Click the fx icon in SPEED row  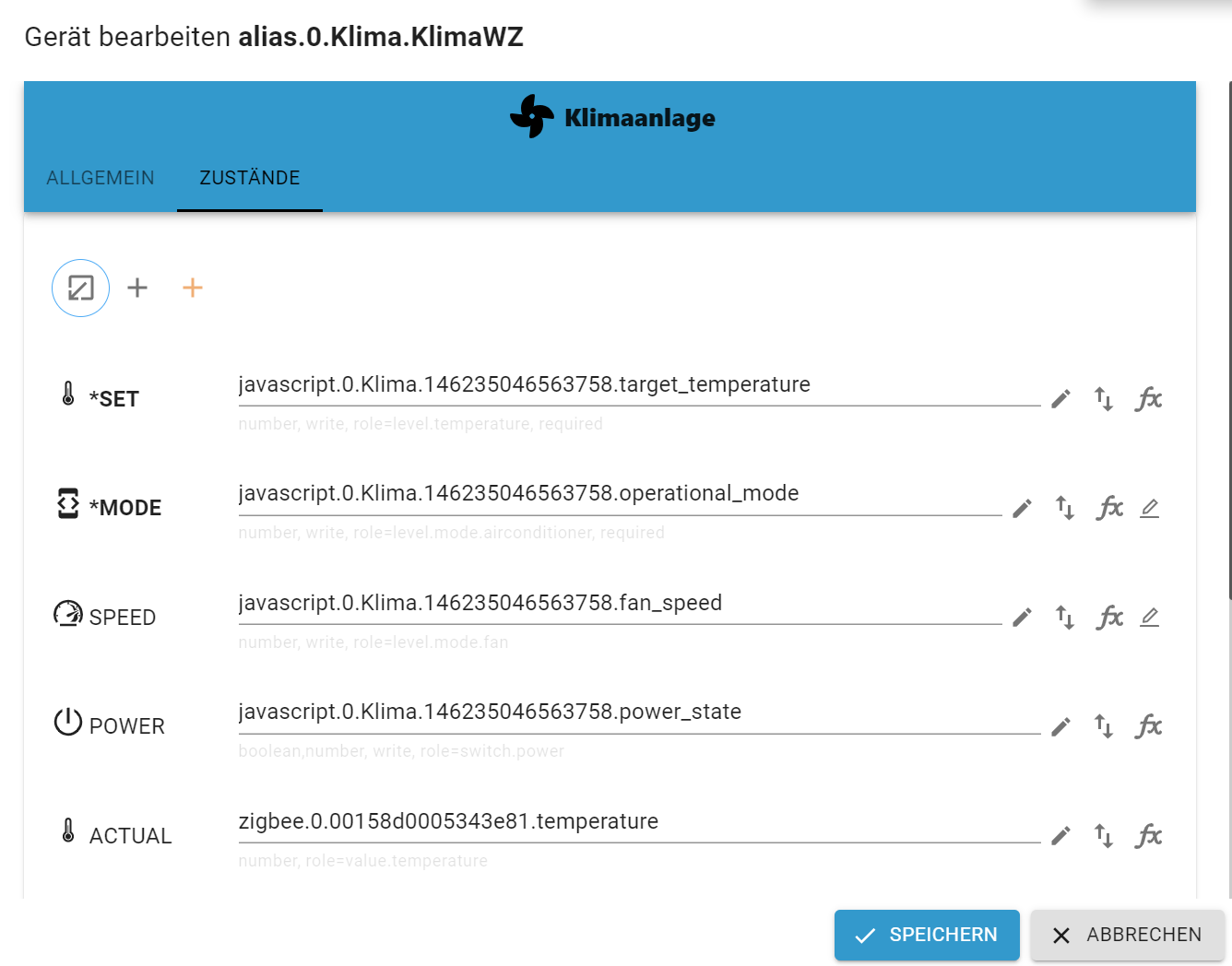pyautogui.click(x=1109, y=618)
